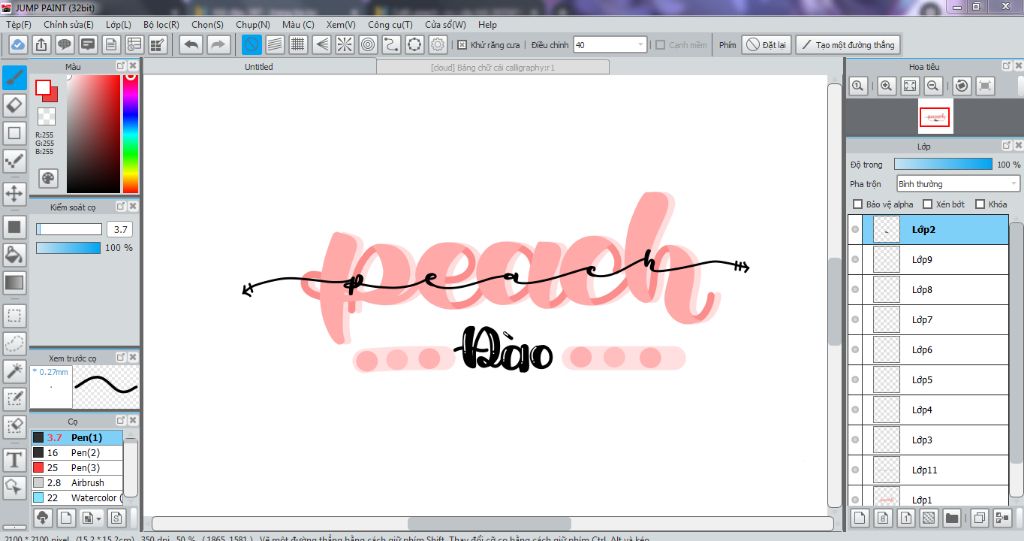This screenshot has width=1024, height=541.
Task: Open the Chỉnh sửa(E) menu
Action: coord(69,25)
